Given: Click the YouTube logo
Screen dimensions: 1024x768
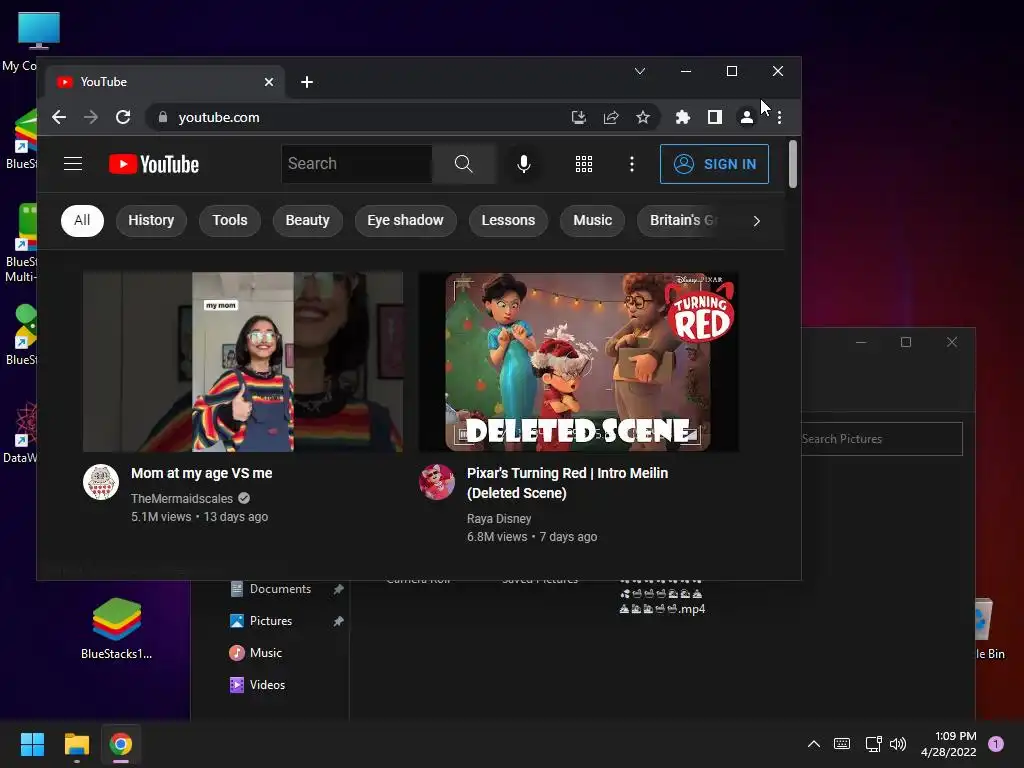Looking at the screenshot, I should point(154,165).
